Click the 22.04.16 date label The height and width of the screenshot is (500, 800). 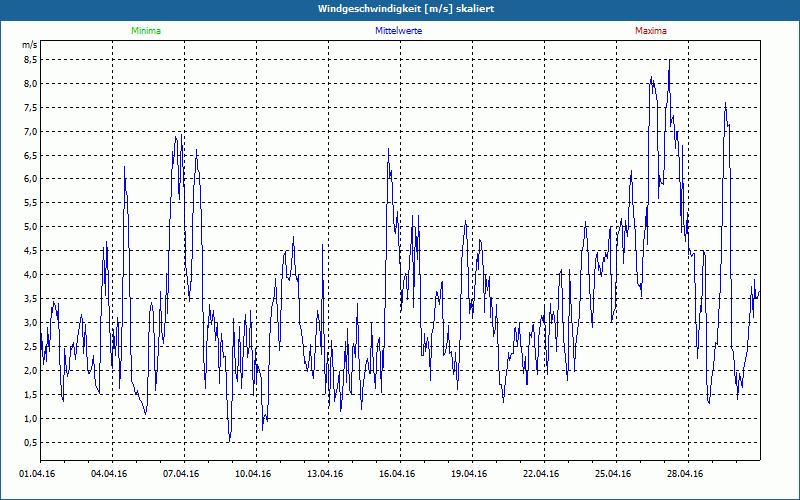[x=541, y=474]
